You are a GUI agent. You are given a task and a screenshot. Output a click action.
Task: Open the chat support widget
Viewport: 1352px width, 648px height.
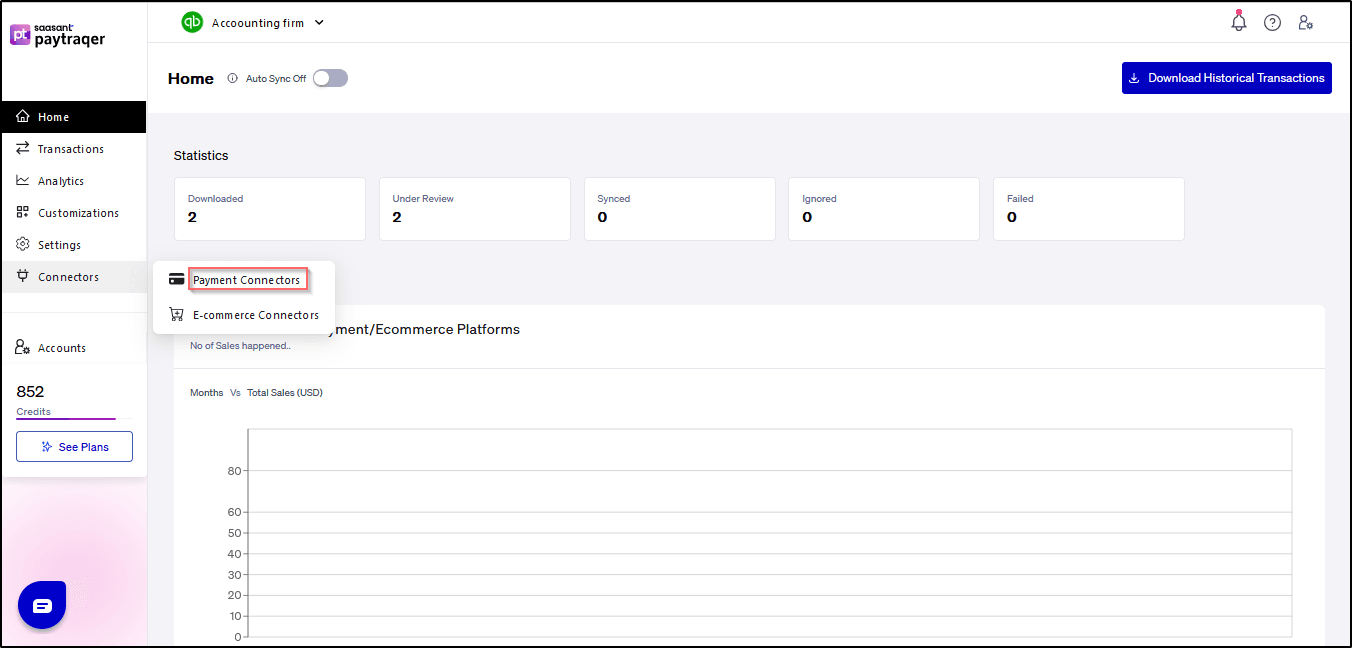click(42, 605)
